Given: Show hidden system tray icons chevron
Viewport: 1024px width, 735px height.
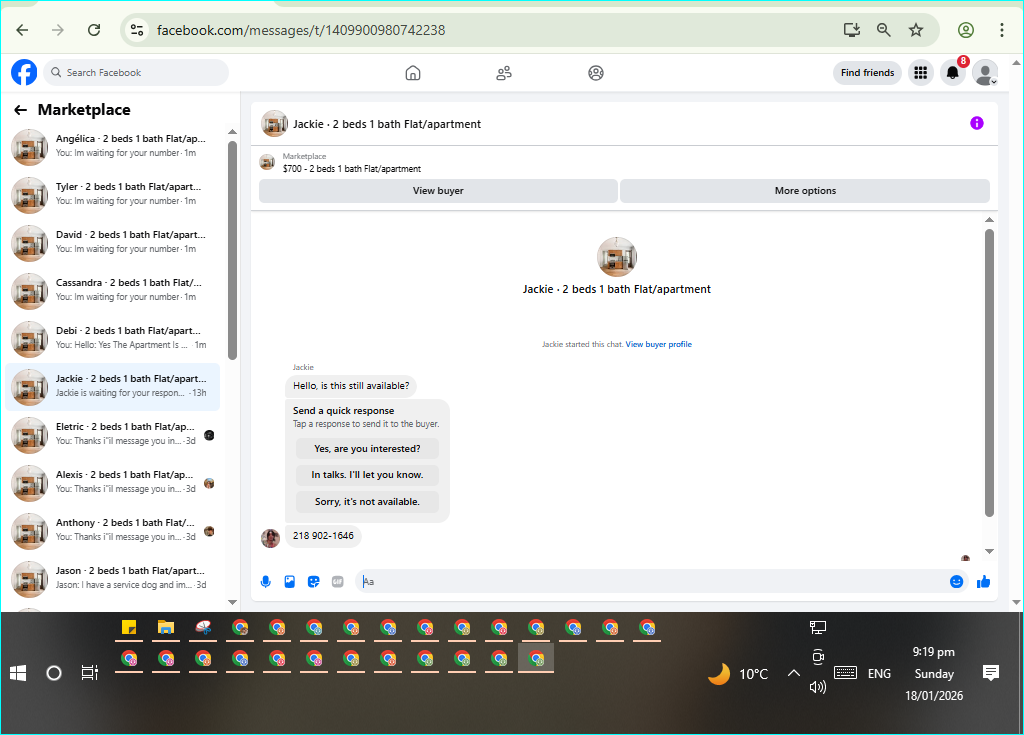Looking at the screenshot, I should point(793,673).
